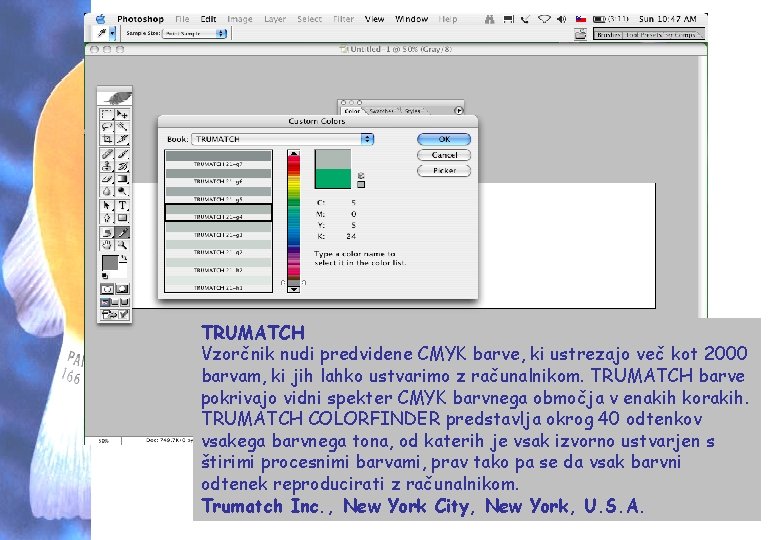The height and width of the screenshot is (540, 780).
Task: Open the Photoshop application menu
Action: 140,19
